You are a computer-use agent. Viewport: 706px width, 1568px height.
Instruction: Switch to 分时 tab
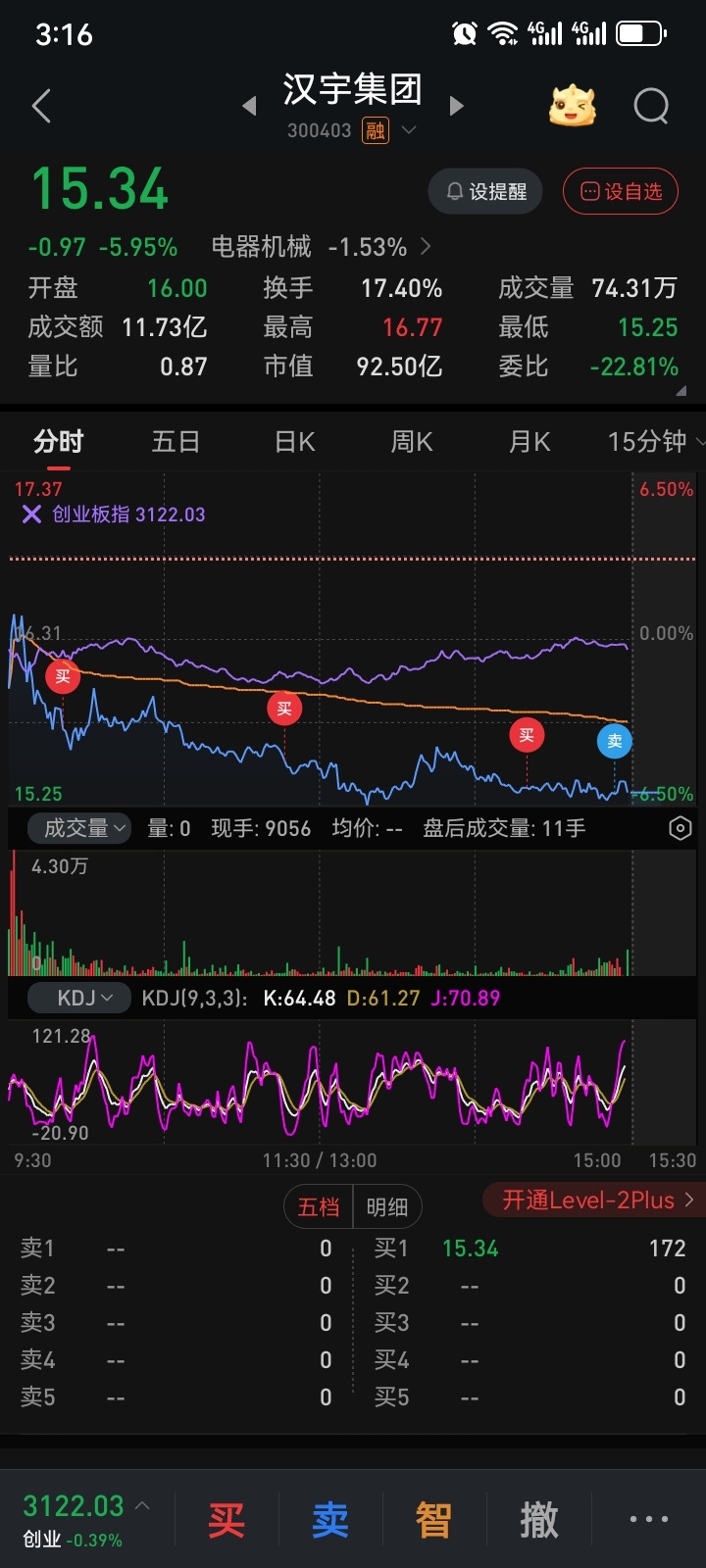59,442
